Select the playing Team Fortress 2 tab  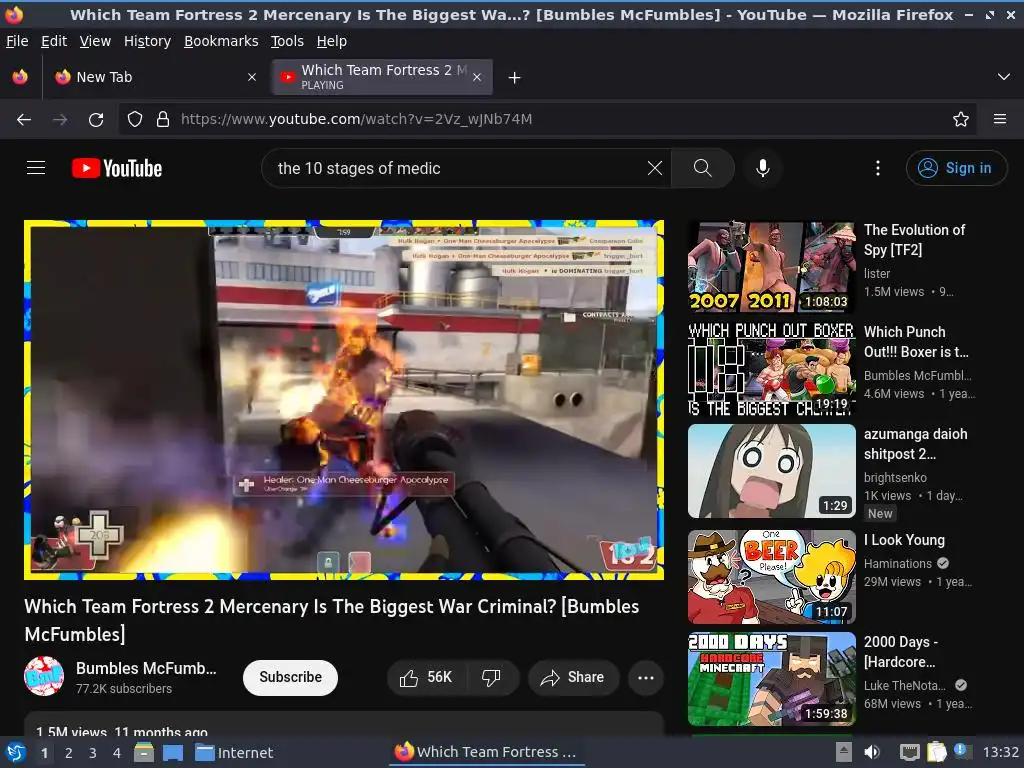coord(383,77)
